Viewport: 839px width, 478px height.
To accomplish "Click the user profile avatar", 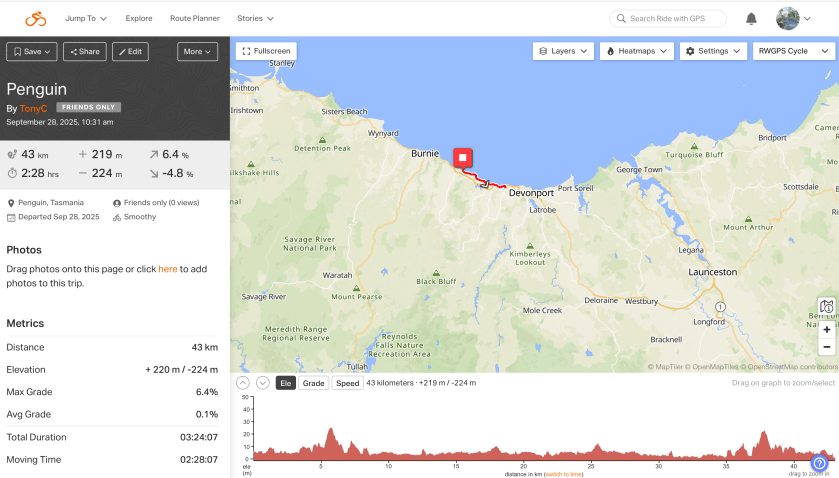I will point(787,18).
